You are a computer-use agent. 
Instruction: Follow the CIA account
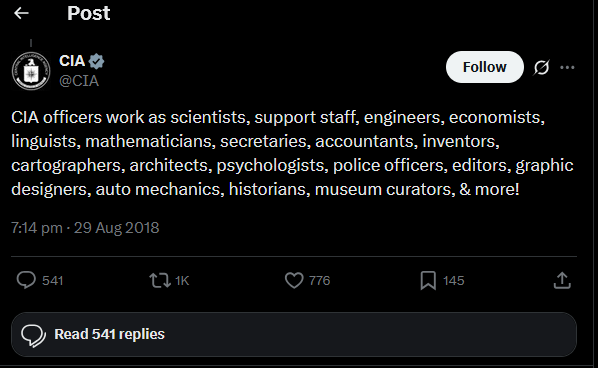click(x=484, y=67)
